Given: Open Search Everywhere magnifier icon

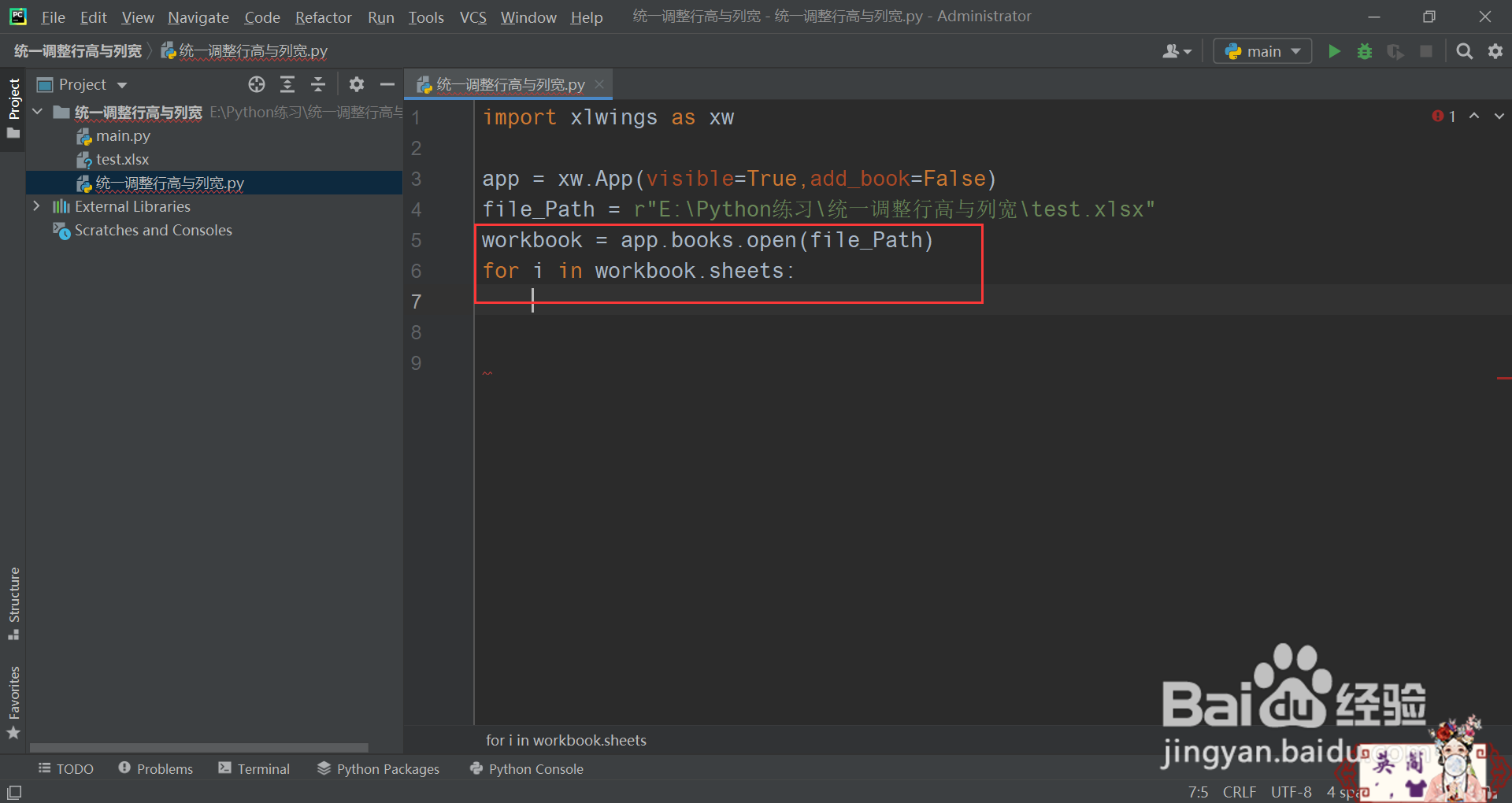Looking at the screenshot, I should [1465, 50].
